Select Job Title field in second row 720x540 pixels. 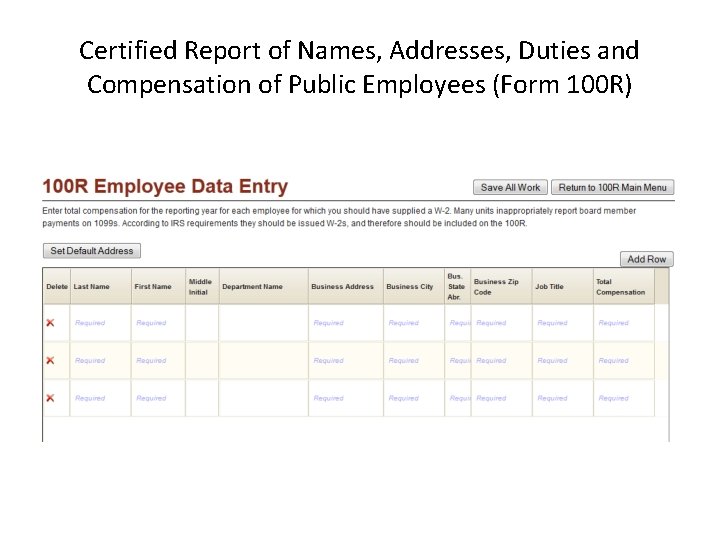coord(563,360)
